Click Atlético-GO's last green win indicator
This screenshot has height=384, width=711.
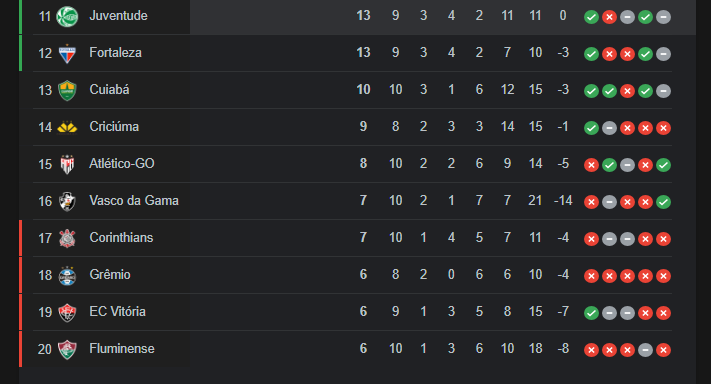663,165
